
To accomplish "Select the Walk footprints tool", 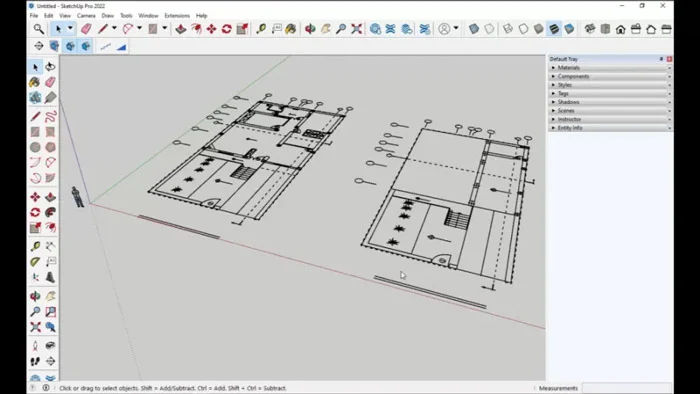I will [35, 361].
